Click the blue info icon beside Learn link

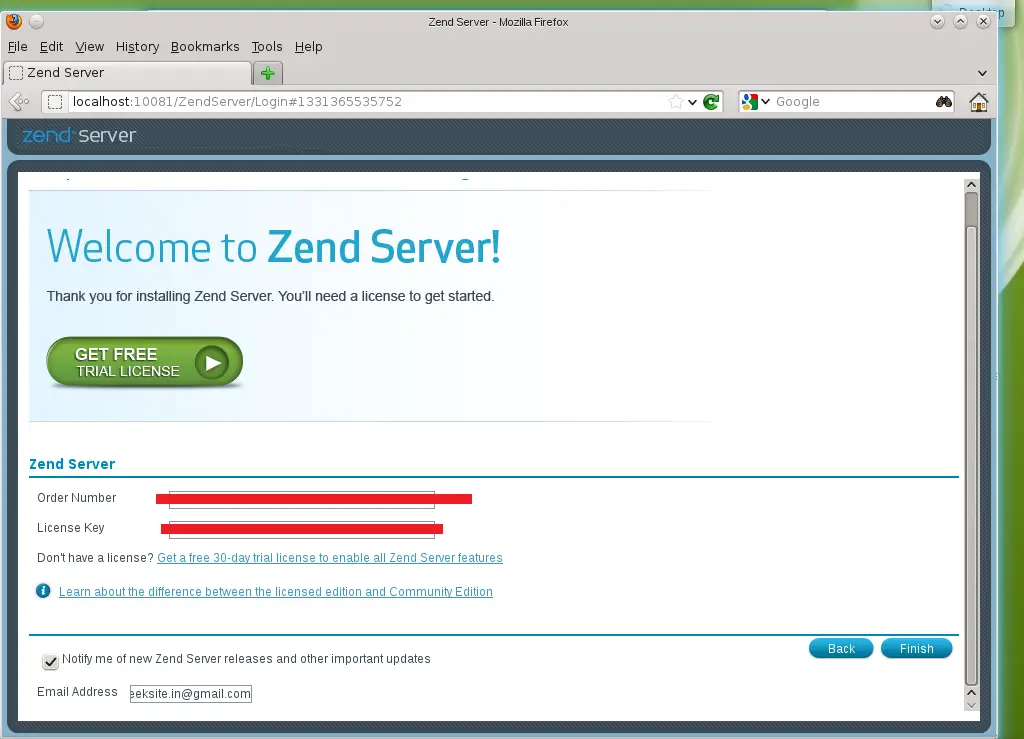click(43, 591)
